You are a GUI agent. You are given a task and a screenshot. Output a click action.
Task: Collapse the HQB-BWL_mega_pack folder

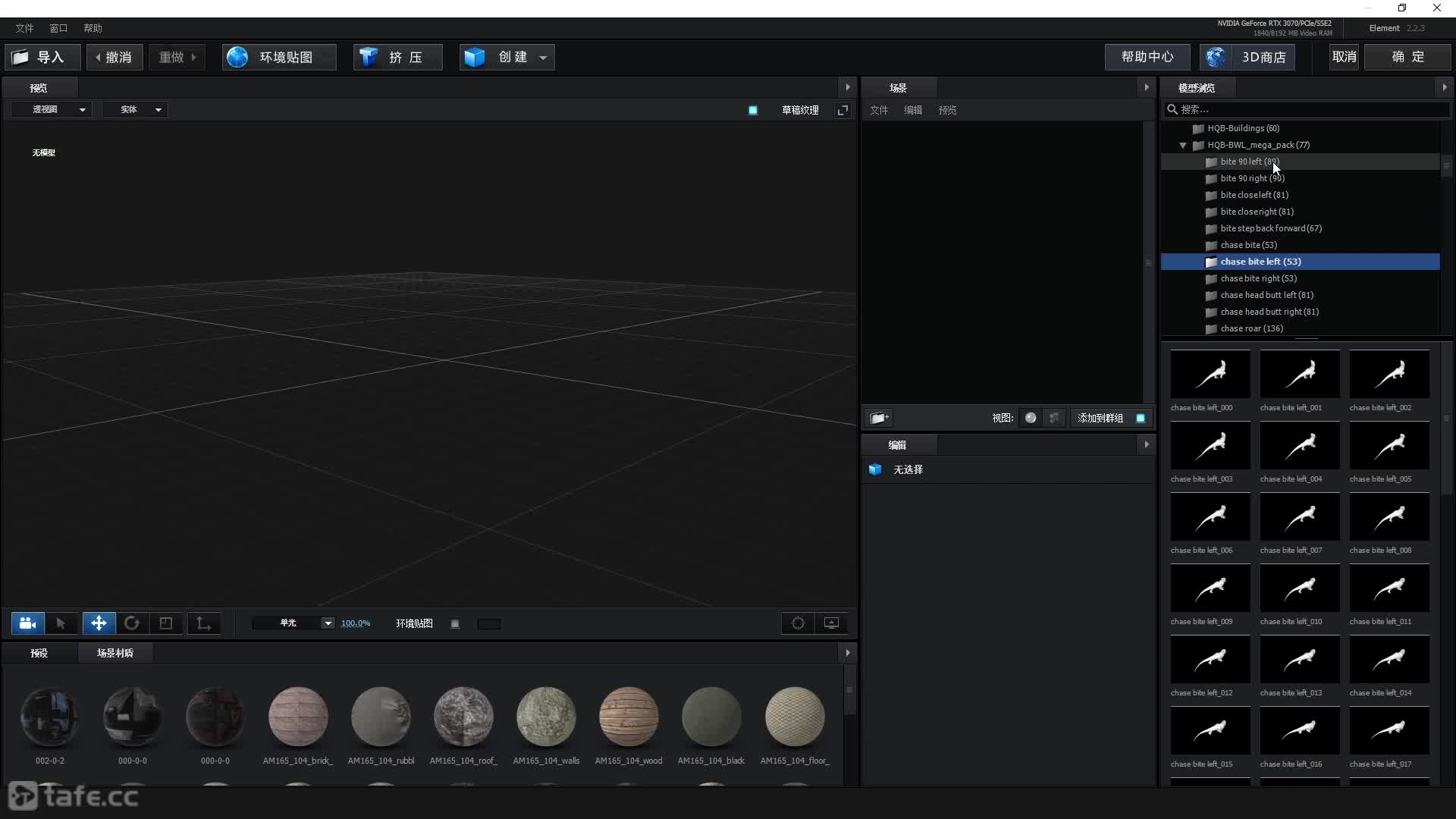click(1183, 145)
